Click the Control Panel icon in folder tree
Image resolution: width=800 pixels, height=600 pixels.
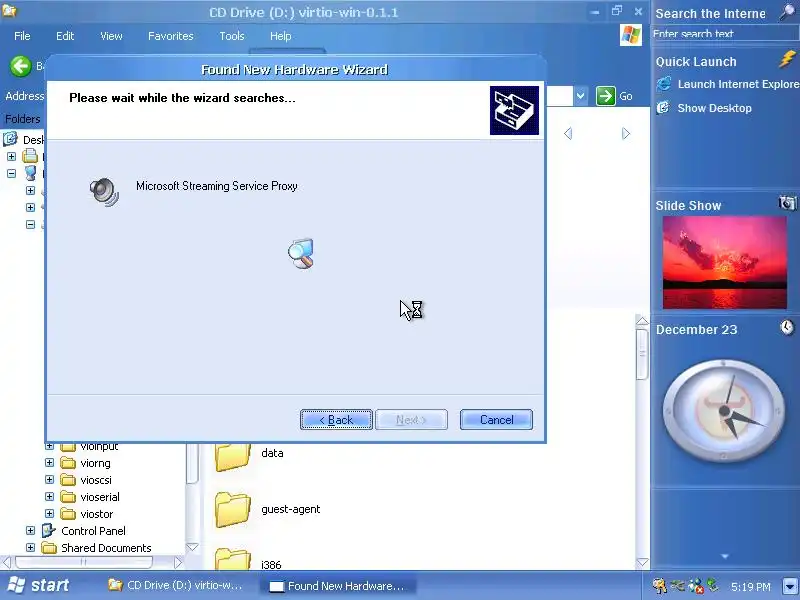[48, 531]
